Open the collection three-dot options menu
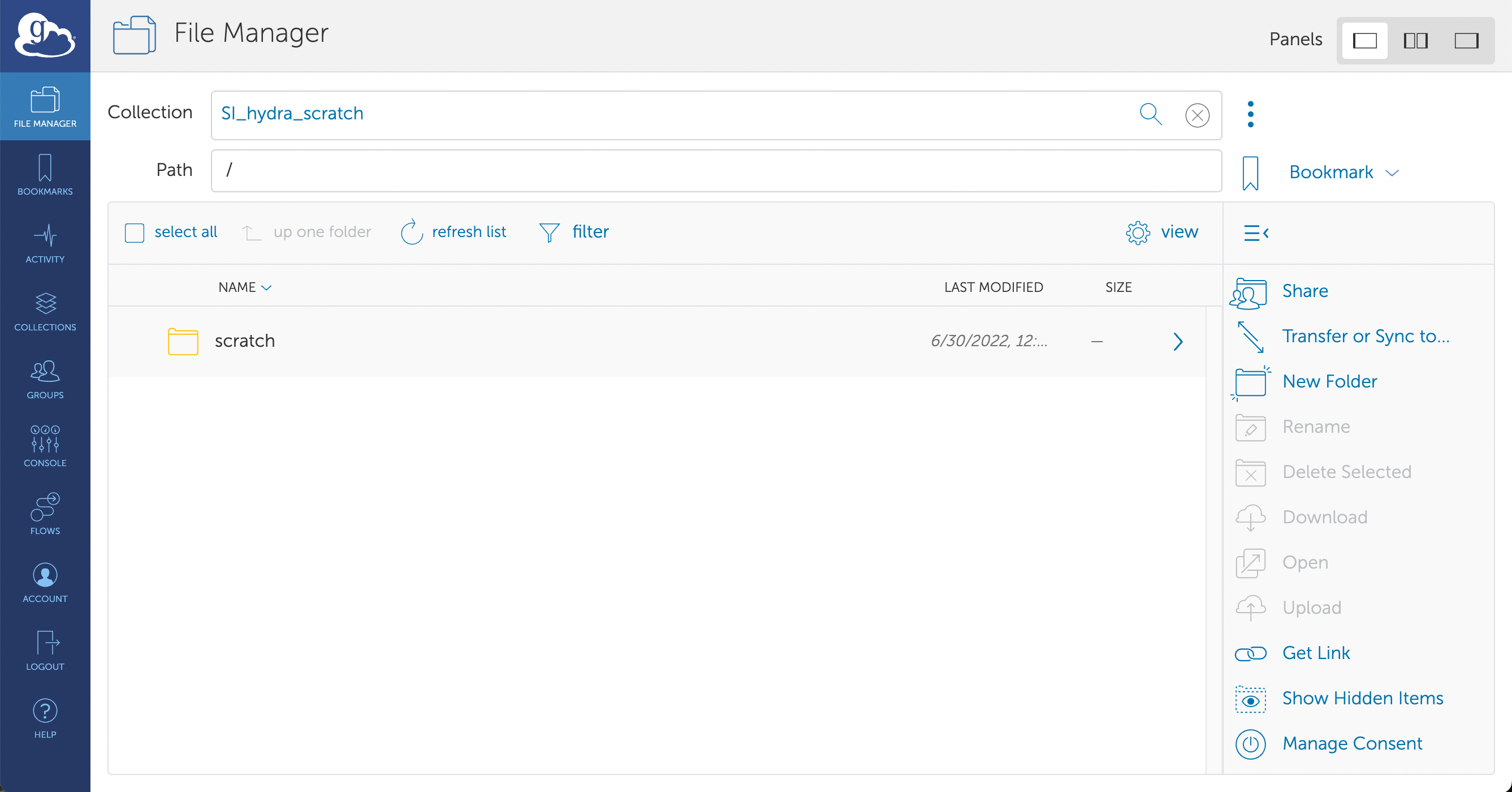This screenshot has height=792, width=1512. (1250, 114)
